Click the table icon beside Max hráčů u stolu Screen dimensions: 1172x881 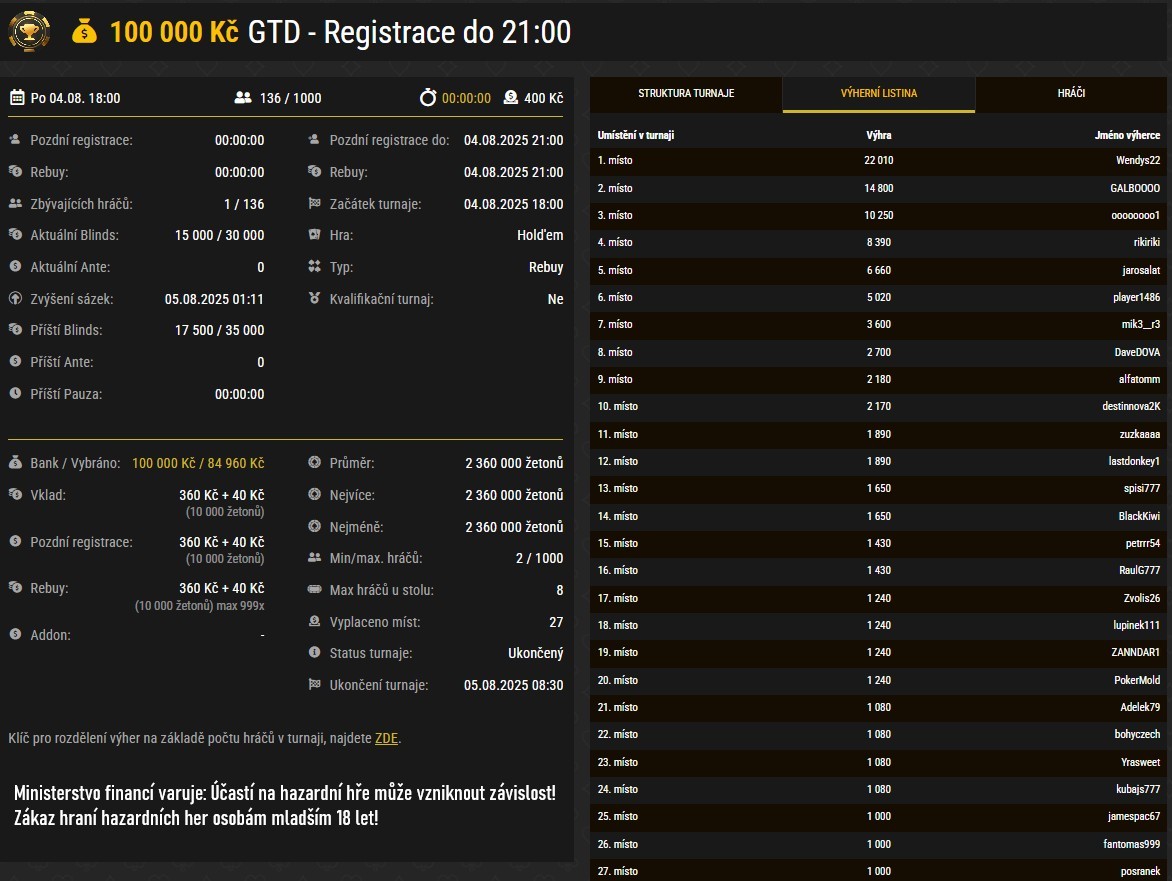(x=315, y=590)
